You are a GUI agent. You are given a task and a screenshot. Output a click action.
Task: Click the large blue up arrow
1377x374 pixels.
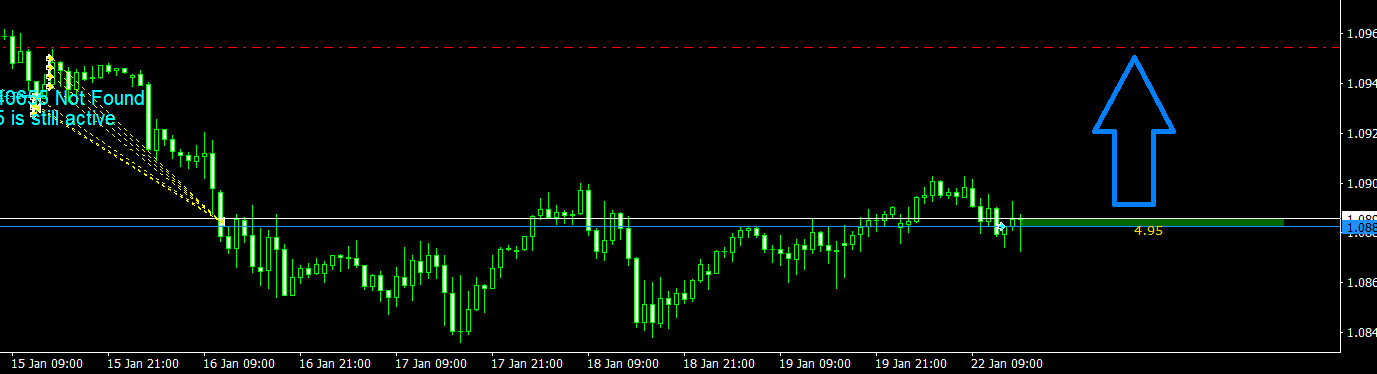point(1133,130)
